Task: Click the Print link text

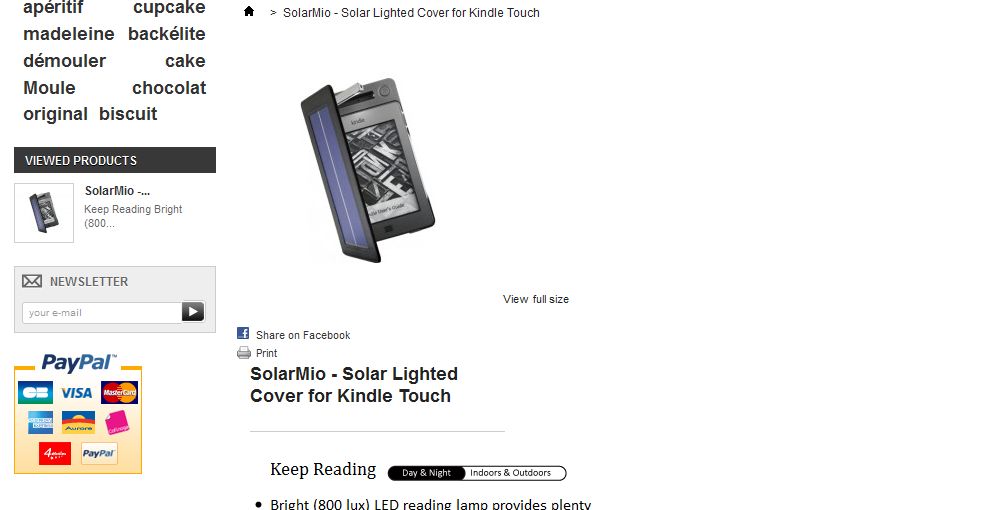Action: [x=267, y=353]
